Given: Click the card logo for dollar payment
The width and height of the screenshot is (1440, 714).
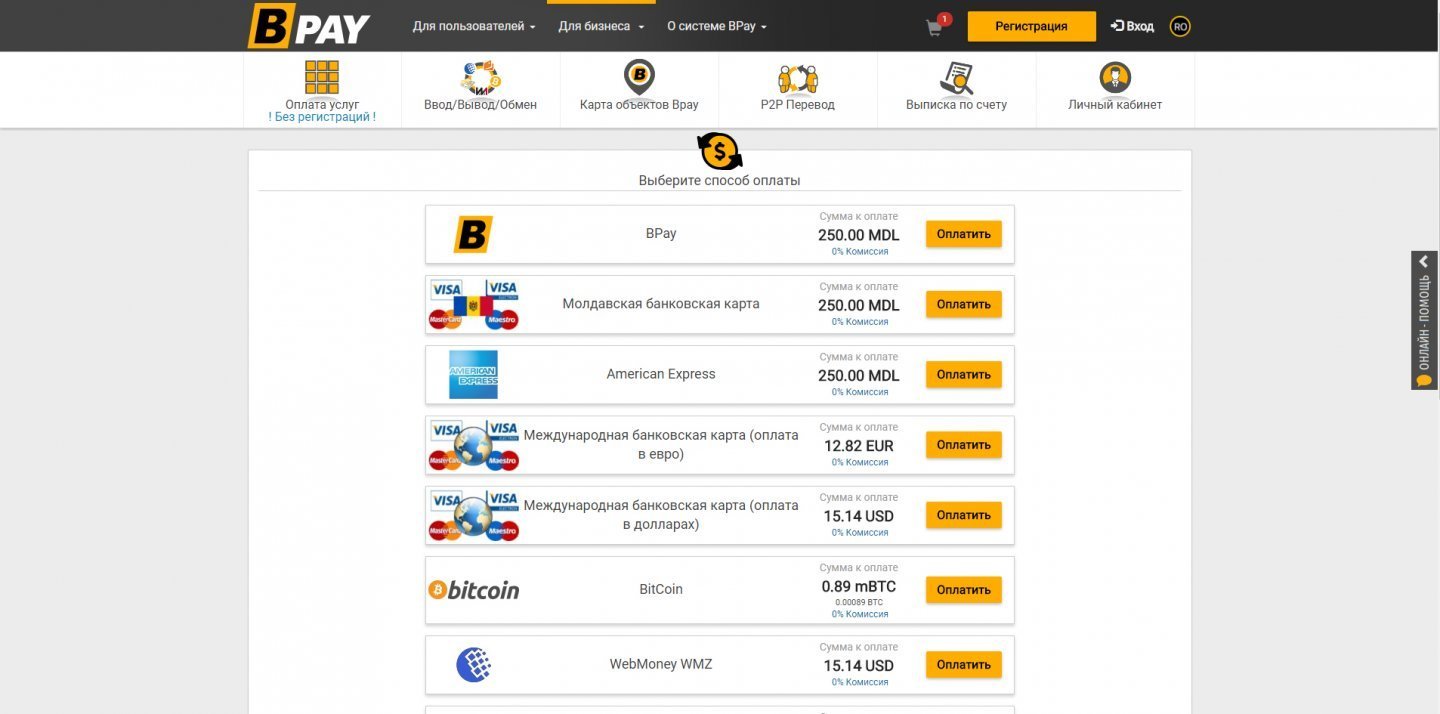Looking at the screenshot, I should click(x=473, y=515).
